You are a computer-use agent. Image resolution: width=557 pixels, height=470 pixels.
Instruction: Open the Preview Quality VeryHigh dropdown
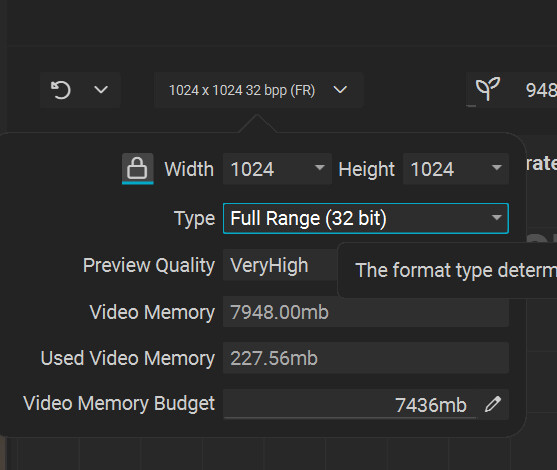click(280, 265)
